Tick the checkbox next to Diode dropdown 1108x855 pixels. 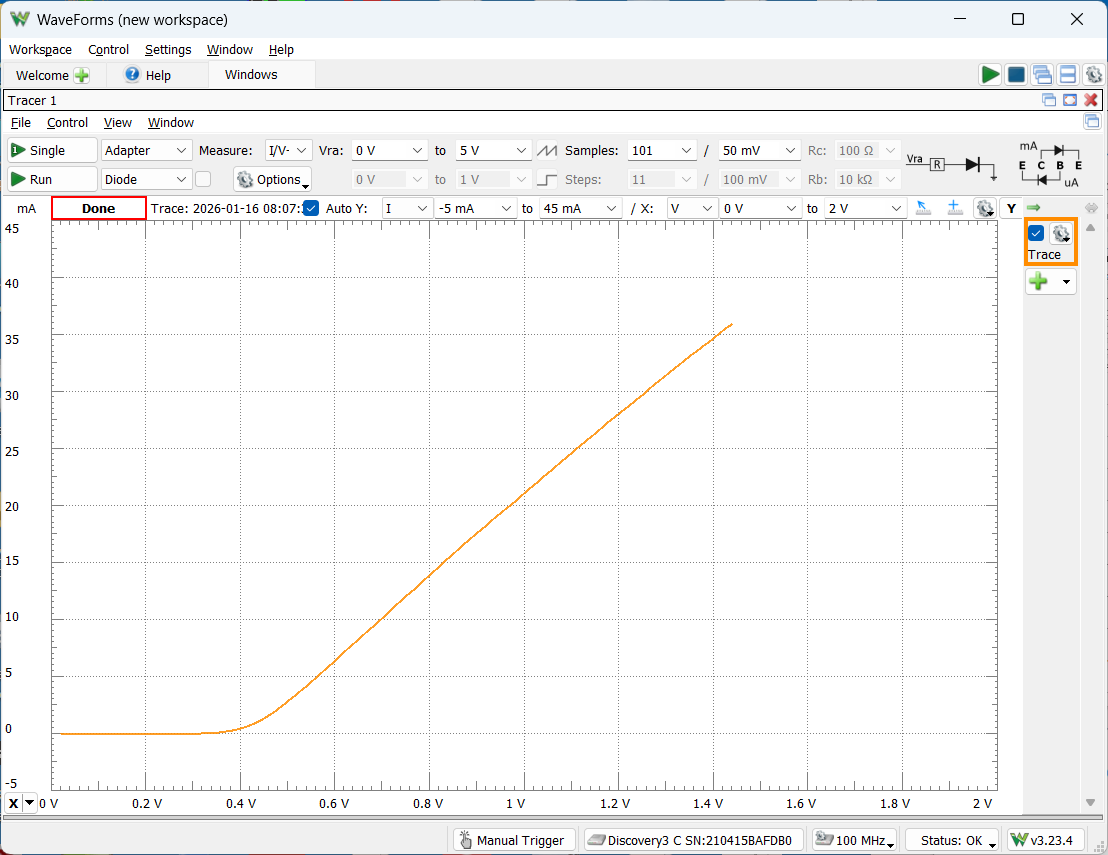point(203,179)
